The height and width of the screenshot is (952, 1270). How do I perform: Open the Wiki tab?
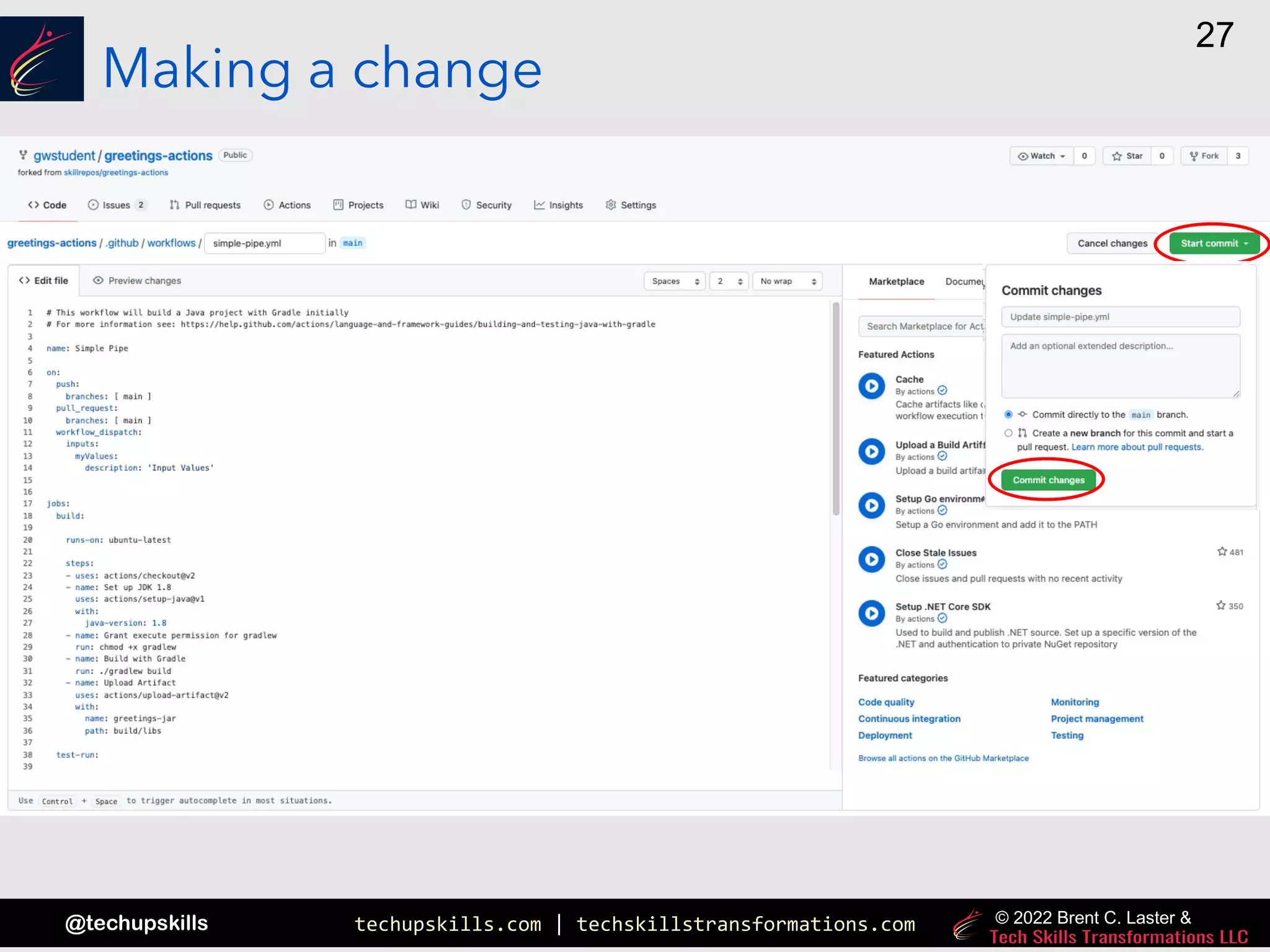422,205
